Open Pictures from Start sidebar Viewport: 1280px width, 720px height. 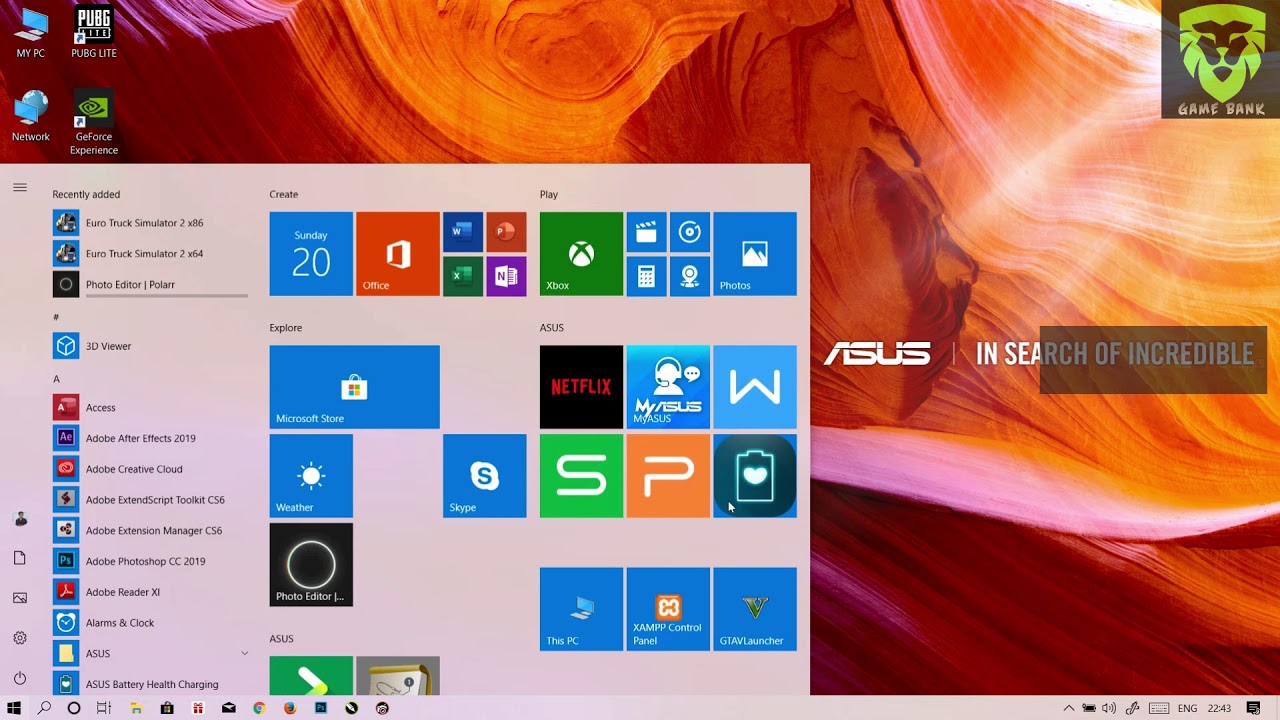(x=20, y=598)
